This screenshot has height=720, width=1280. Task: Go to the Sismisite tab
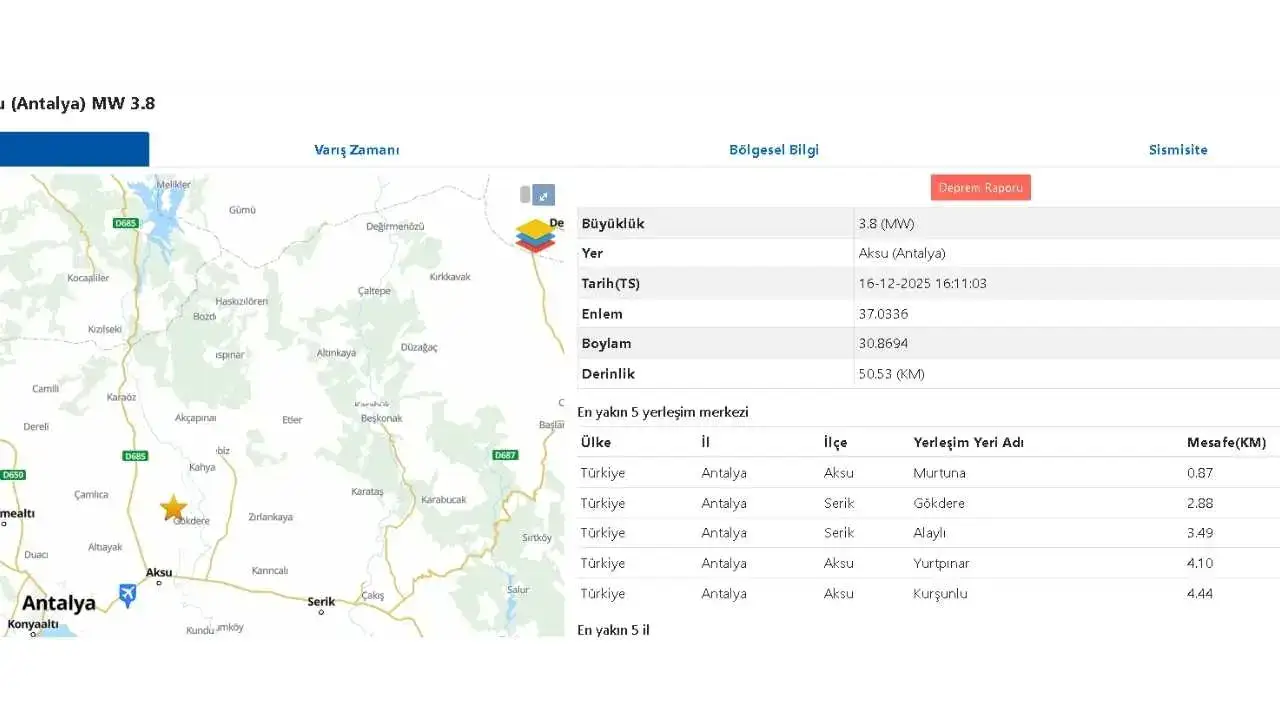click(x=1177, y=150)
